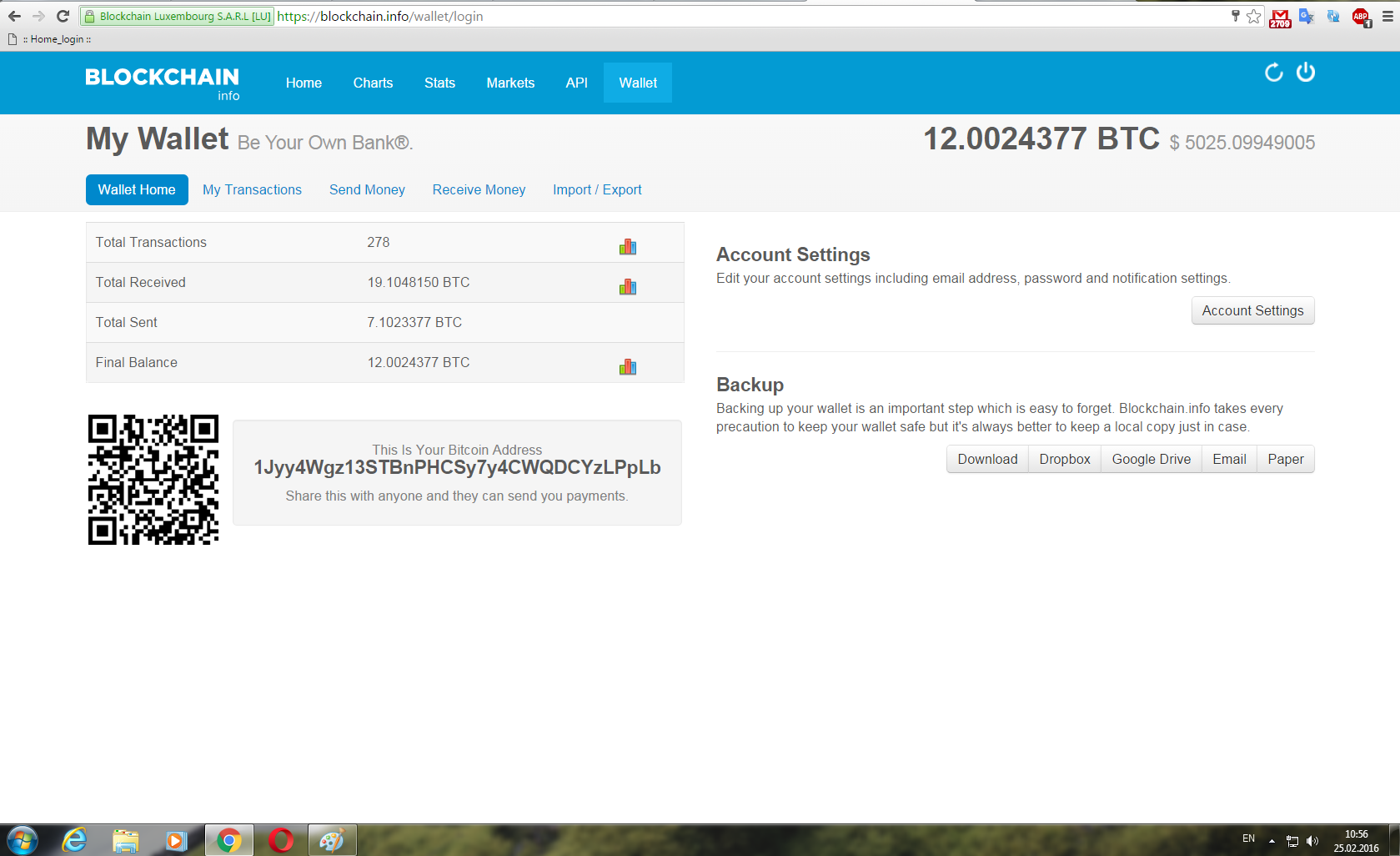
Task: Switch to Chrome in taskbar
Action: coord(228,840)
